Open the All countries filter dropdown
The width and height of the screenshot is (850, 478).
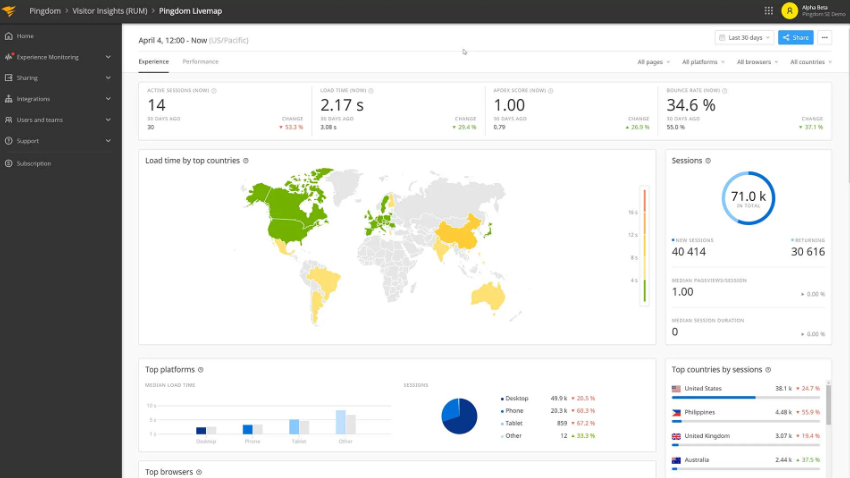[x=810, y=62]
